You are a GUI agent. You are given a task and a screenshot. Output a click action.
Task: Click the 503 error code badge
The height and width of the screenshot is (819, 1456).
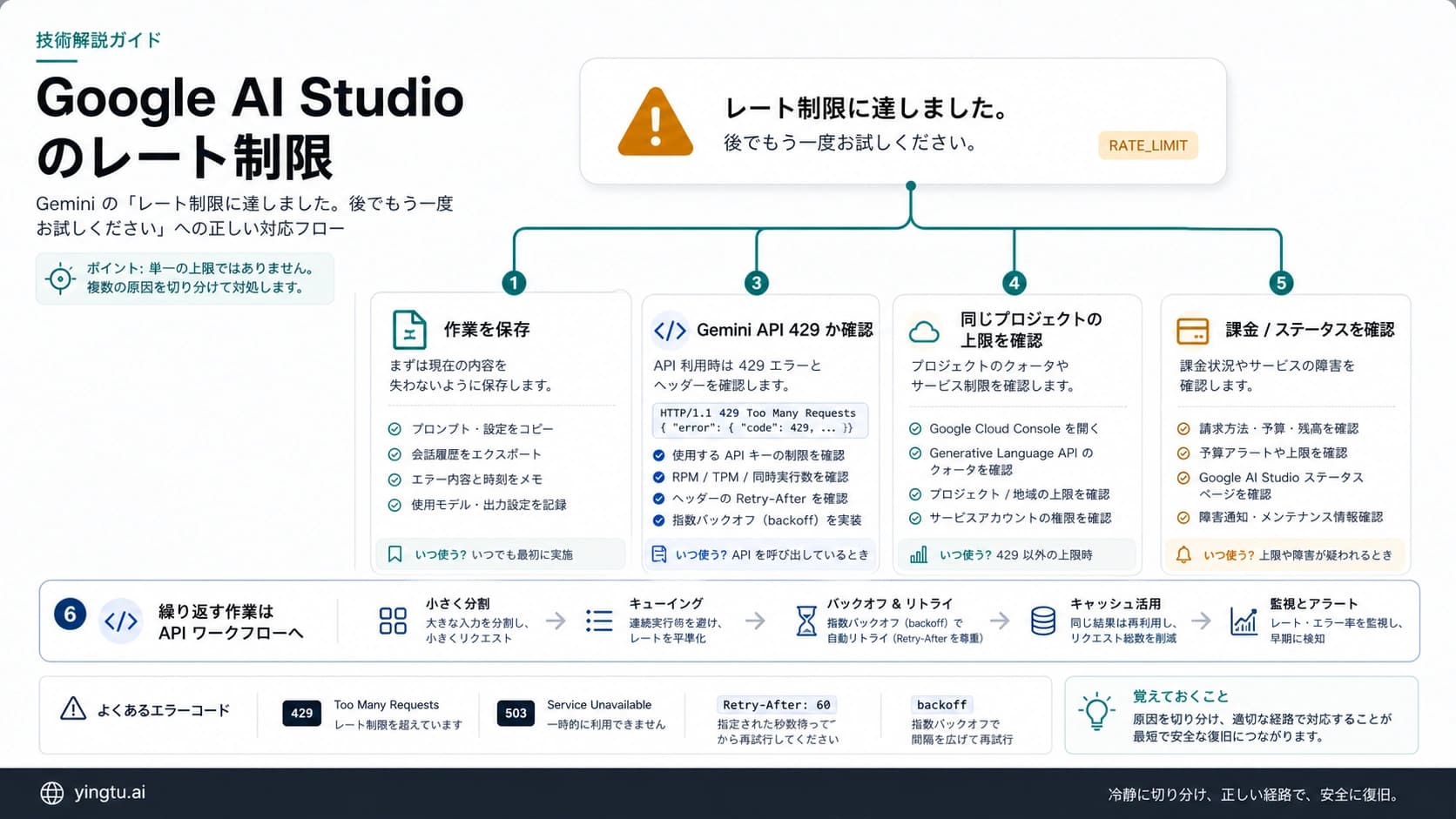point(516,713)
